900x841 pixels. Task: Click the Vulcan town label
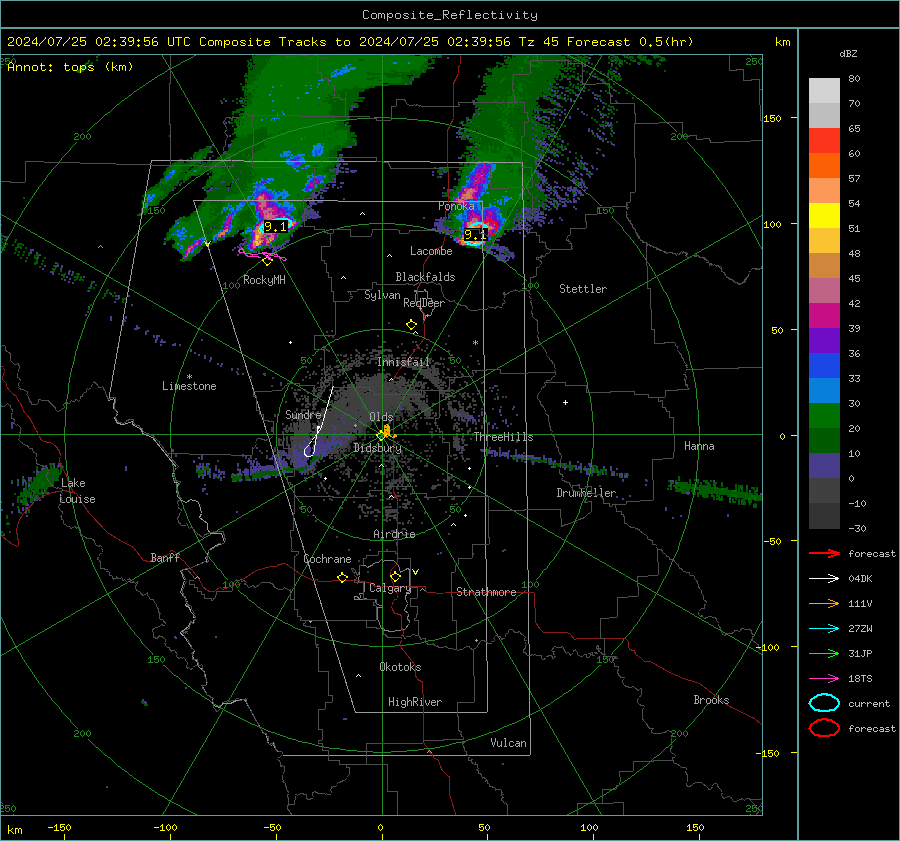[509, 743]
